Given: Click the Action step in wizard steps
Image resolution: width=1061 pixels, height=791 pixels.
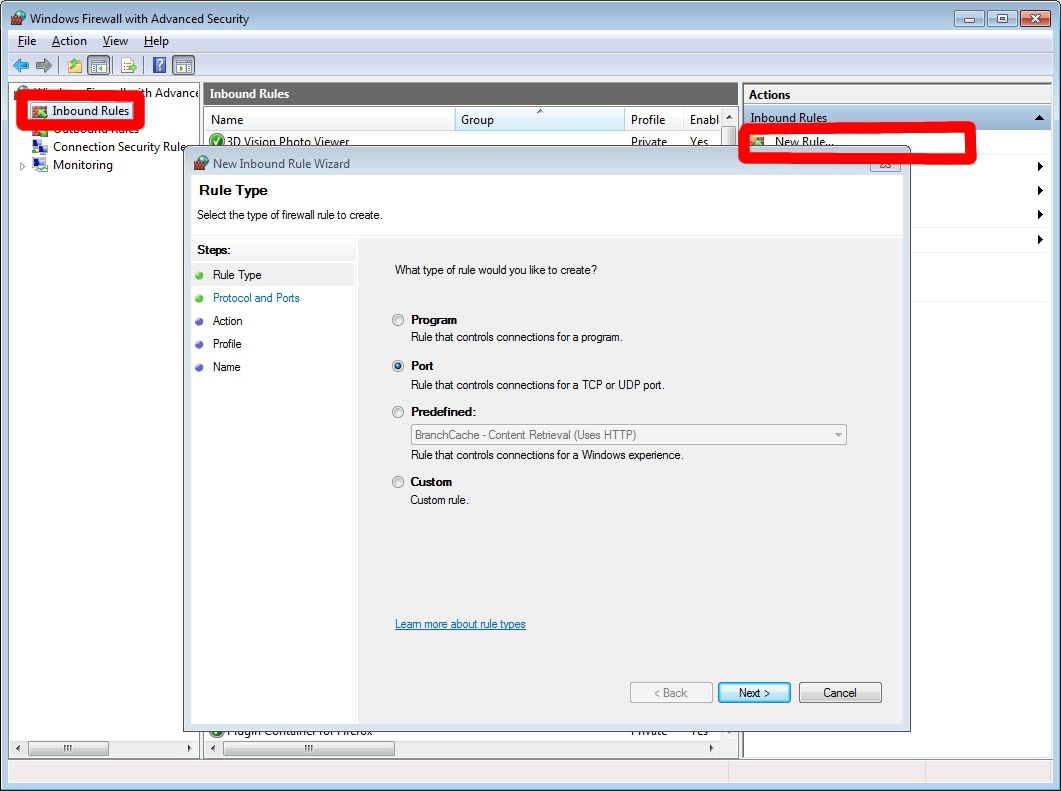Looking at the screenshot, I should click(227, 321).
